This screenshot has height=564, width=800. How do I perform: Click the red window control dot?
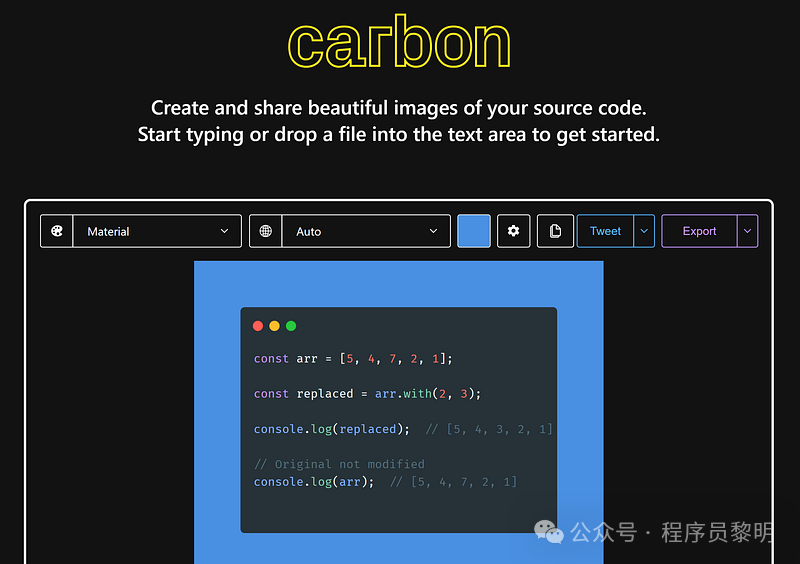pyautogui.click(x=258, y=326)
